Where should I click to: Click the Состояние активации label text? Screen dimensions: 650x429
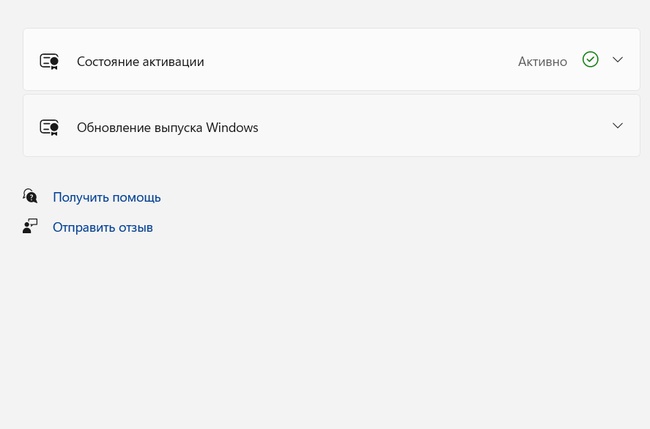click(141, 61)
